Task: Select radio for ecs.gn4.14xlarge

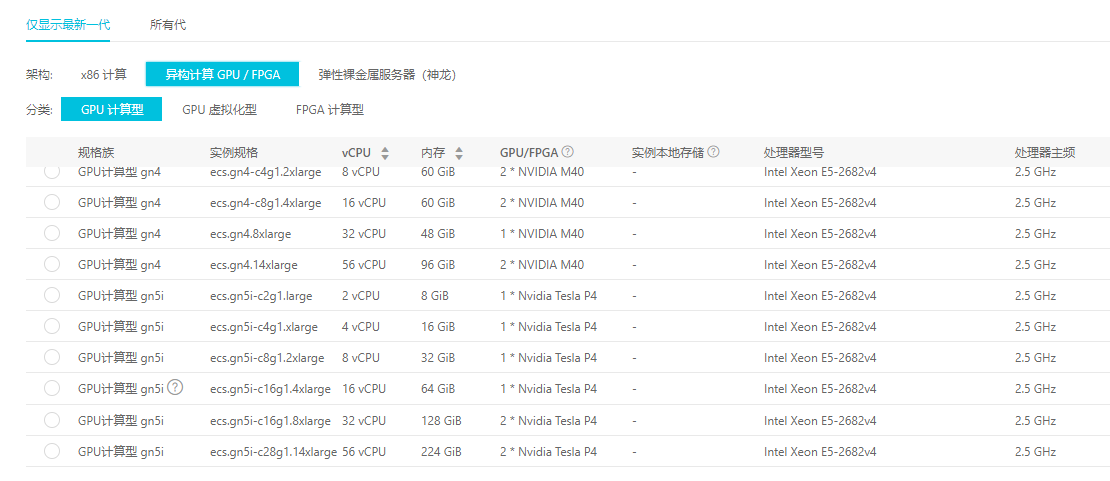Action: point(52,264)
